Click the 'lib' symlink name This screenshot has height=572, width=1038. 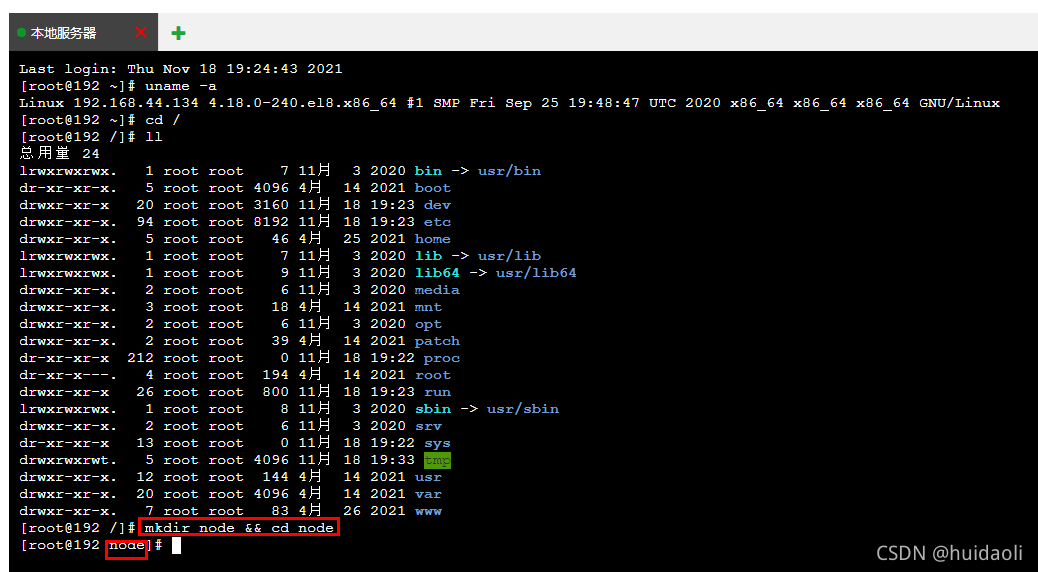pos(428,256)
